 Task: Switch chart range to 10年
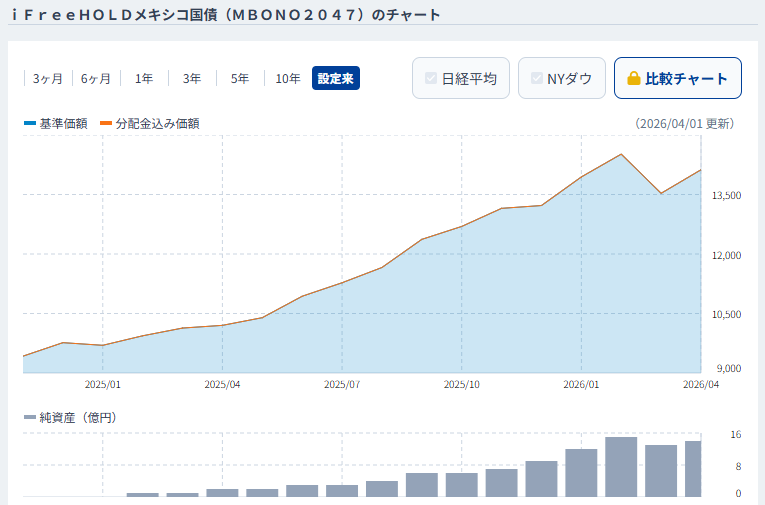point(287,78)
